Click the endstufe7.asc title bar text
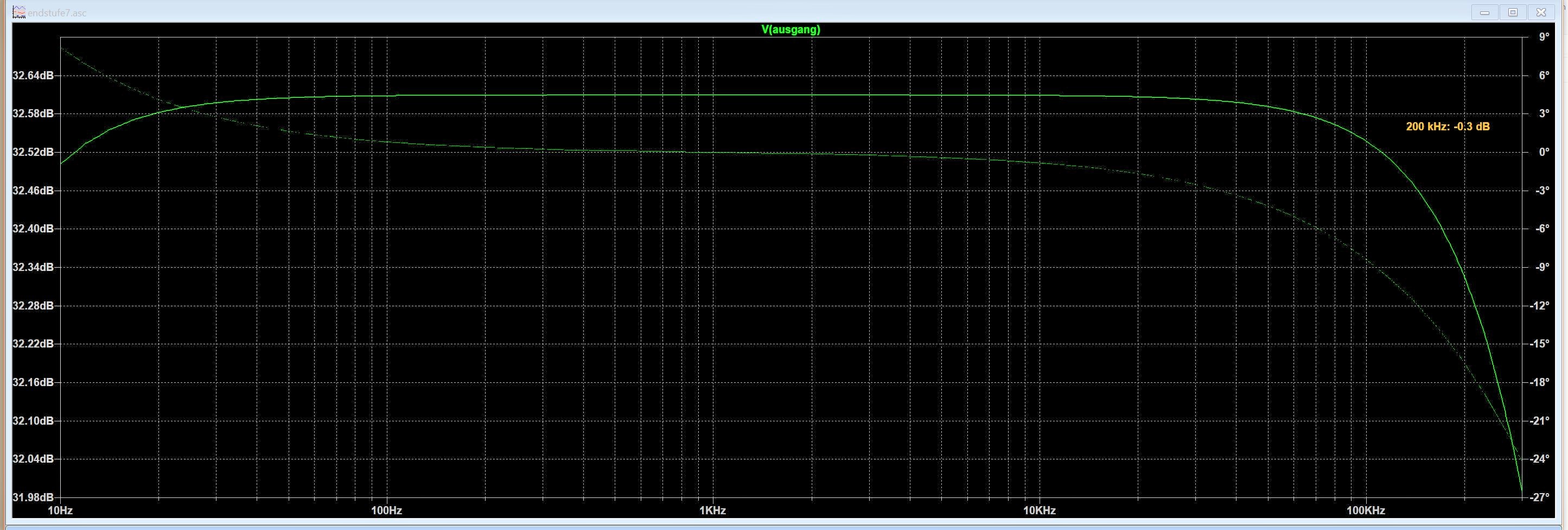 (57, 13)
